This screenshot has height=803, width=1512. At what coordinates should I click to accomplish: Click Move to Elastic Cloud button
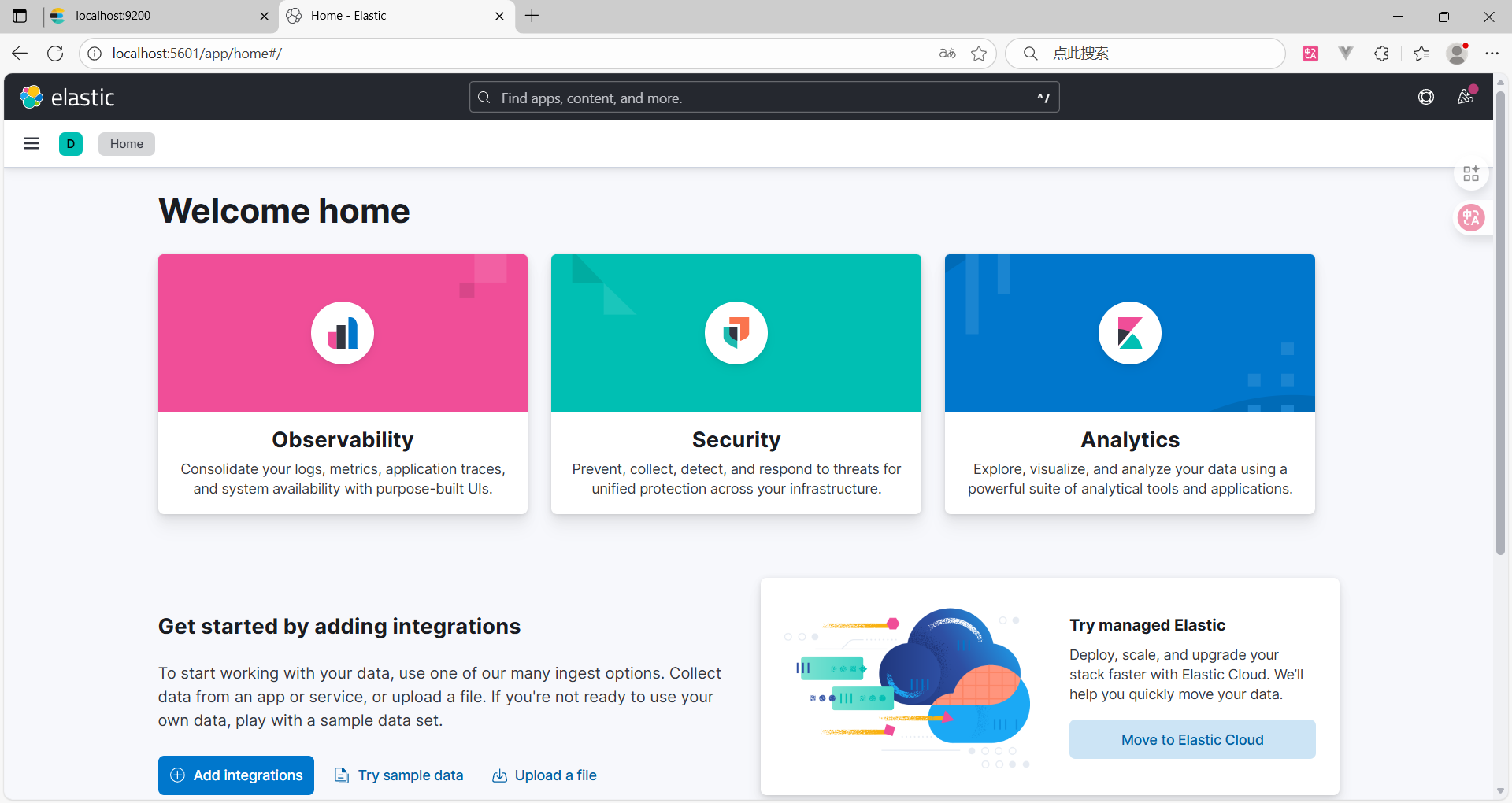click(x=1192, y=739)
